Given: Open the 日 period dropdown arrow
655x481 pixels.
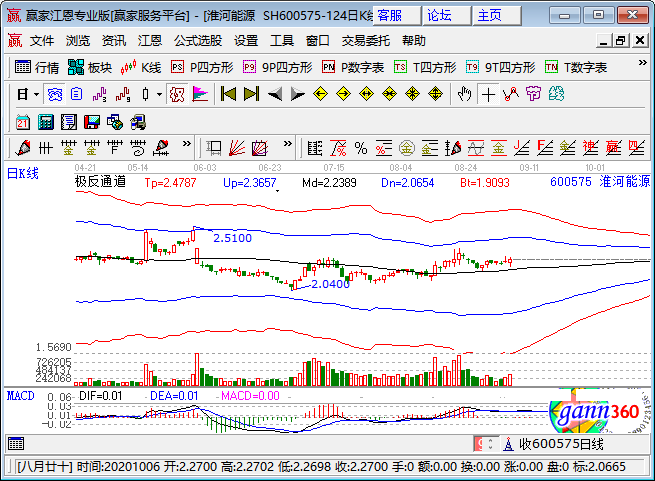Looking at the screenshot, I should [36, 94].
